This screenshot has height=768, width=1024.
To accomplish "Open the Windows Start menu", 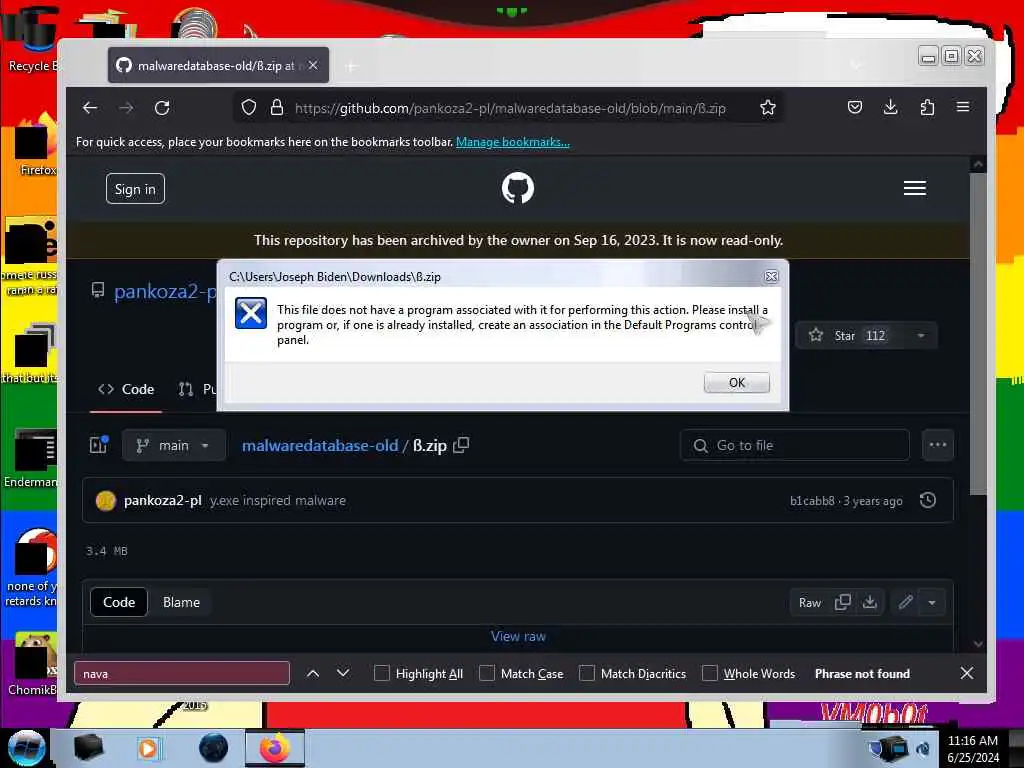I will 27,748.
